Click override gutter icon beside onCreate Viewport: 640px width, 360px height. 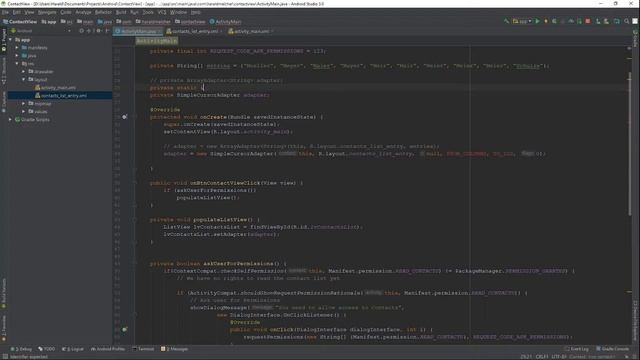click(124, 117)
